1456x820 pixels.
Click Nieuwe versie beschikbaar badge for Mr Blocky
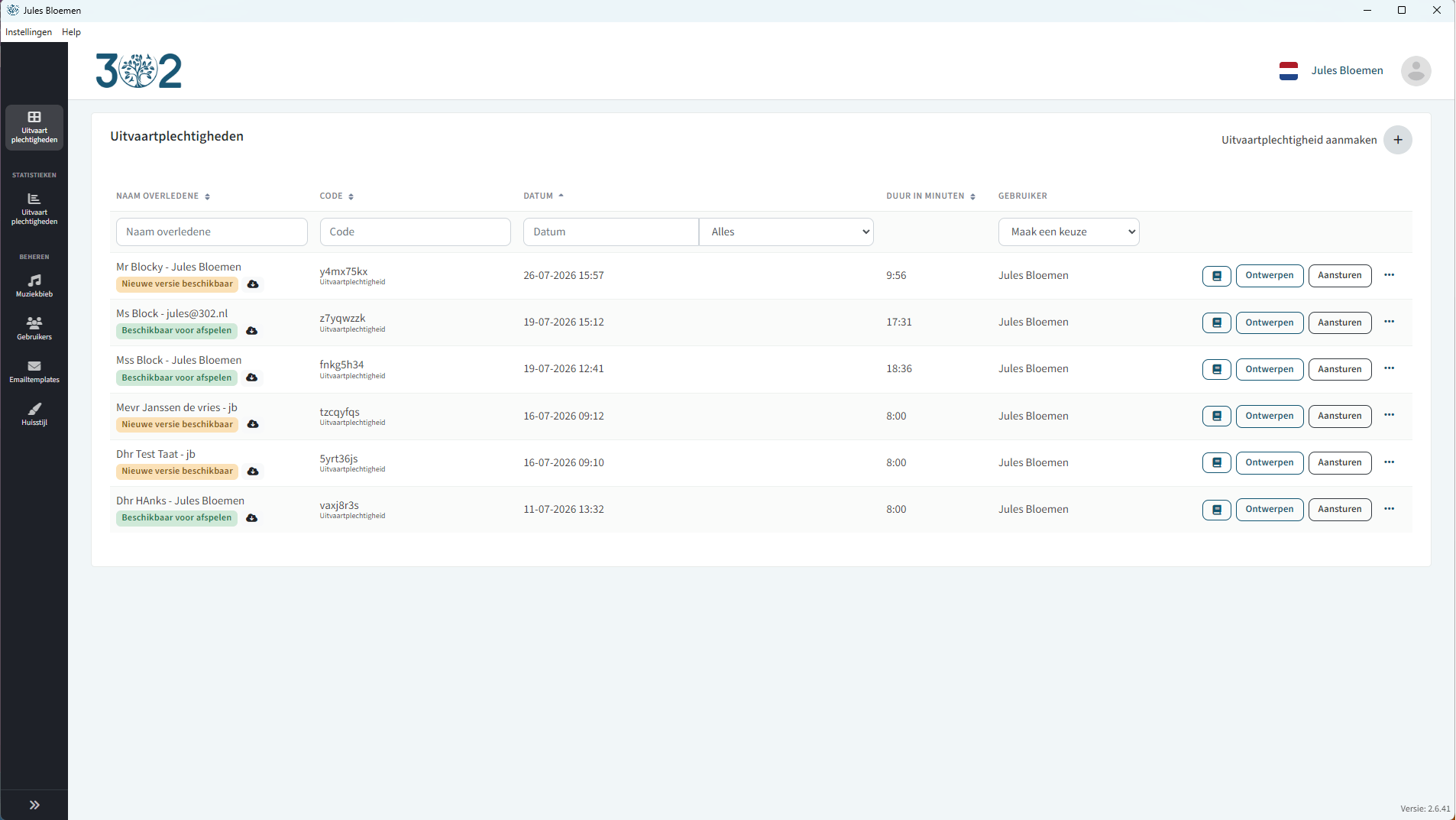[x=177, y=284]
